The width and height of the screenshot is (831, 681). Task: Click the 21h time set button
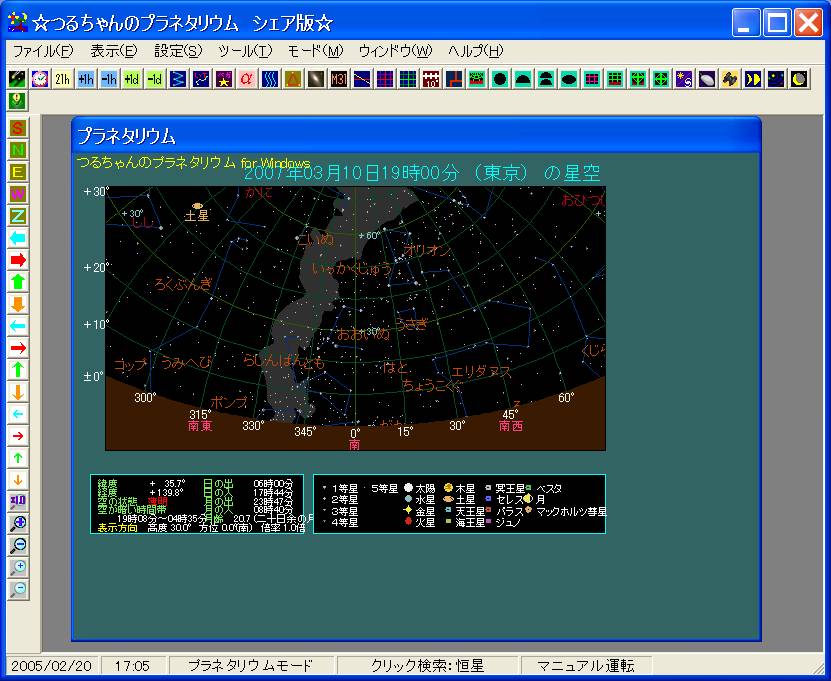coord(63,79)
